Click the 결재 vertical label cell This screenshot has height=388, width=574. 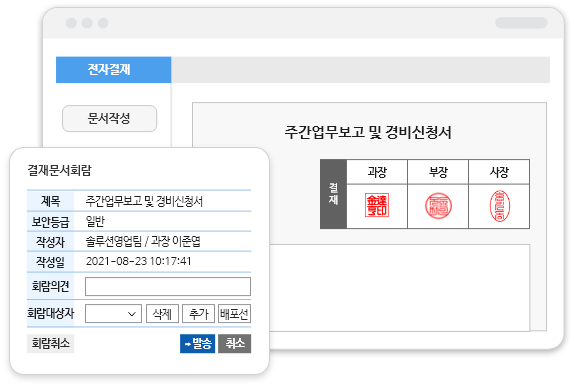[333, 194]
